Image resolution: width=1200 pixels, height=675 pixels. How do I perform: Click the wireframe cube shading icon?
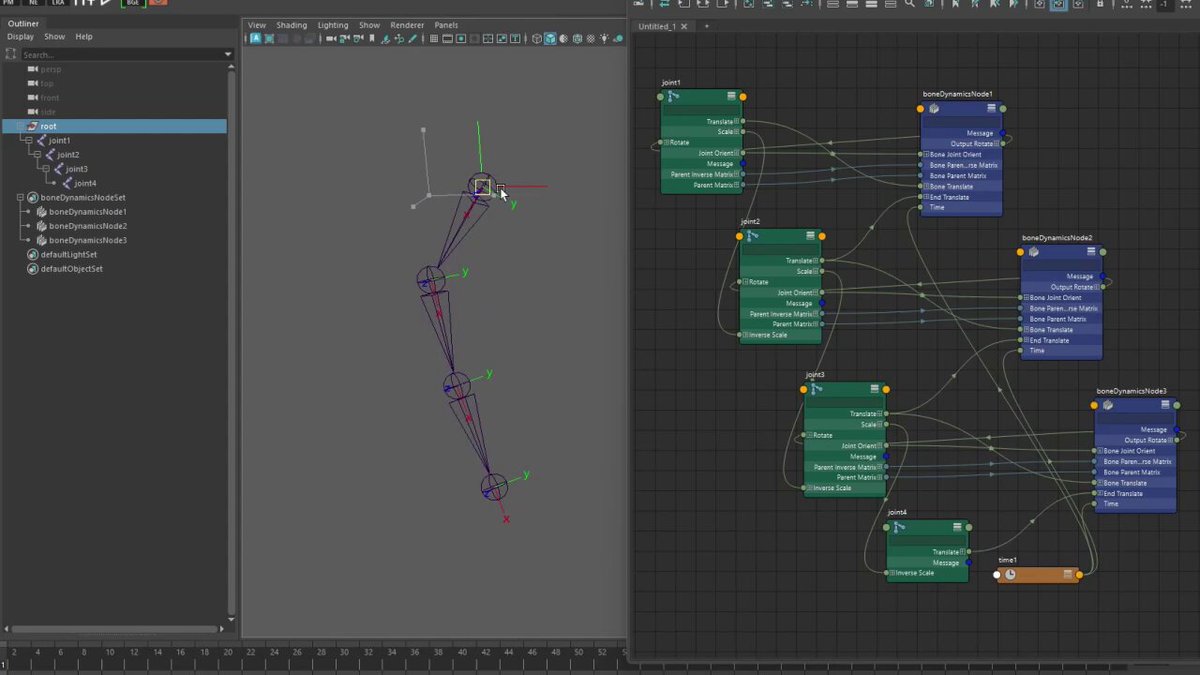[537, 39]
